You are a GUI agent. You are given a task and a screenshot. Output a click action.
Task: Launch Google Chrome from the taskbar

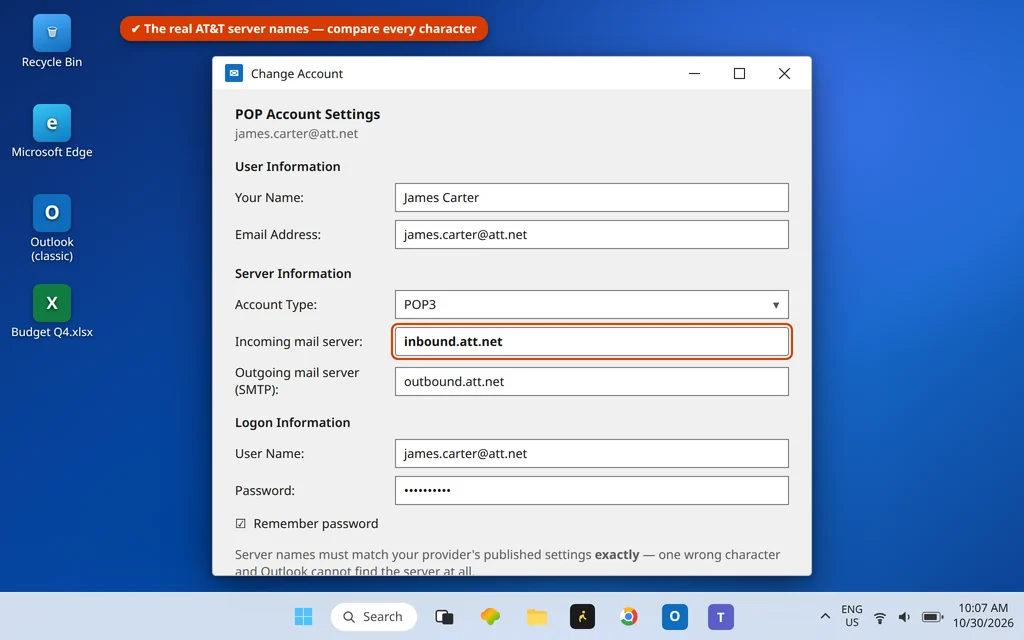coord(628,616)
